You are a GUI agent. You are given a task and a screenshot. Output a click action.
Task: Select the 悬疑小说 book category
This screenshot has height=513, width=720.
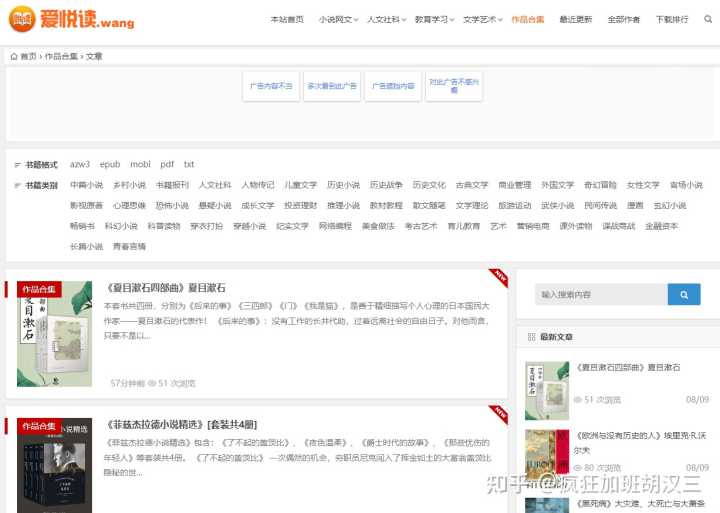click(x=215, y=206)
